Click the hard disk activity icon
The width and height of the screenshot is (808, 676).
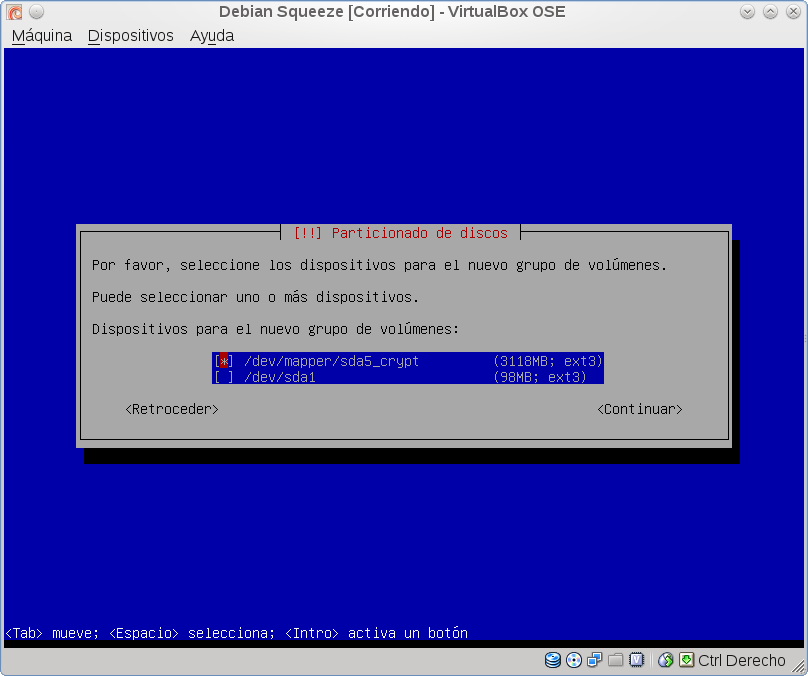[552, 660]
